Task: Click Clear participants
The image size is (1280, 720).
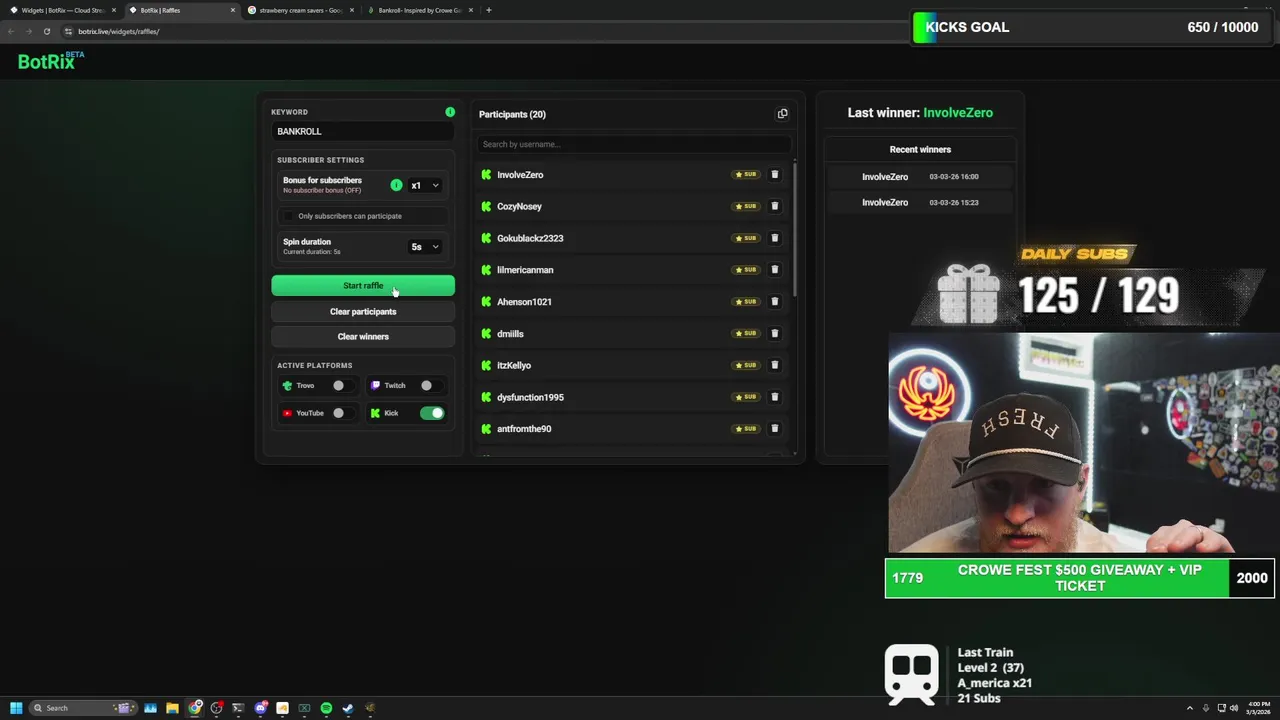Action: pyautogui.click(x=363, y=311)
